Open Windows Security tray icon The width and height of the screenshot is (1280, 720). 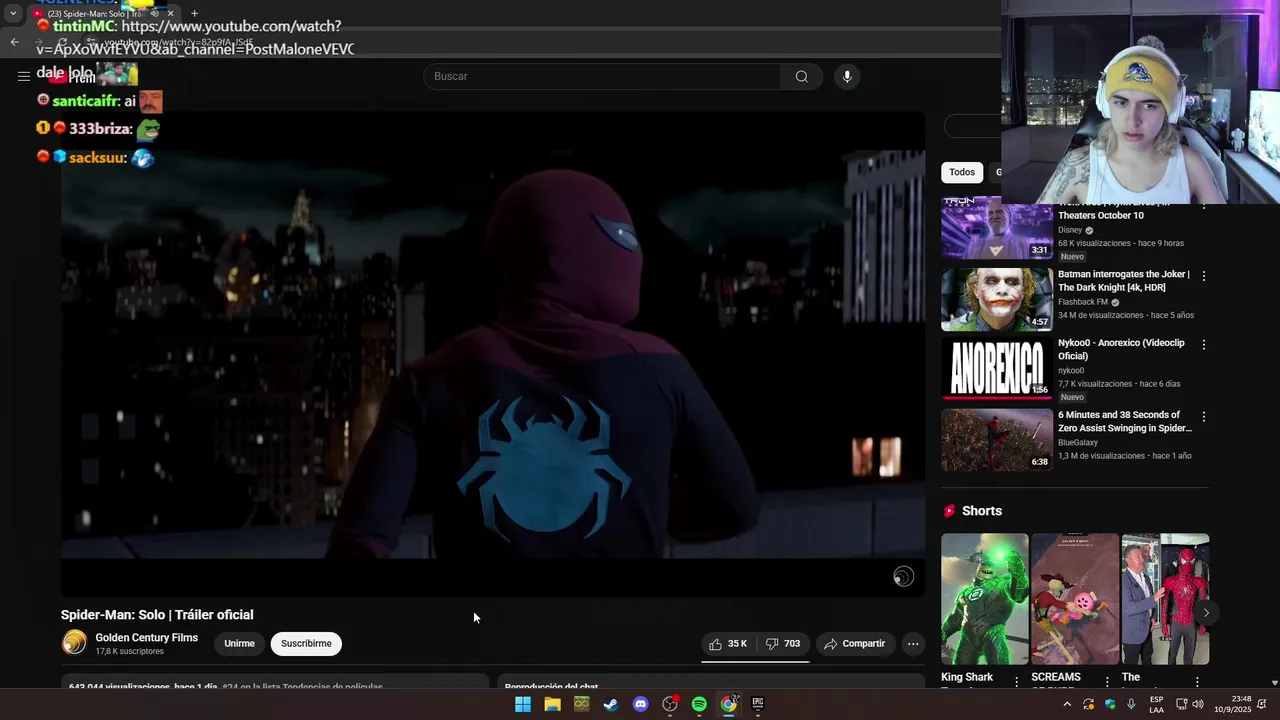(x=1110, y=704)
